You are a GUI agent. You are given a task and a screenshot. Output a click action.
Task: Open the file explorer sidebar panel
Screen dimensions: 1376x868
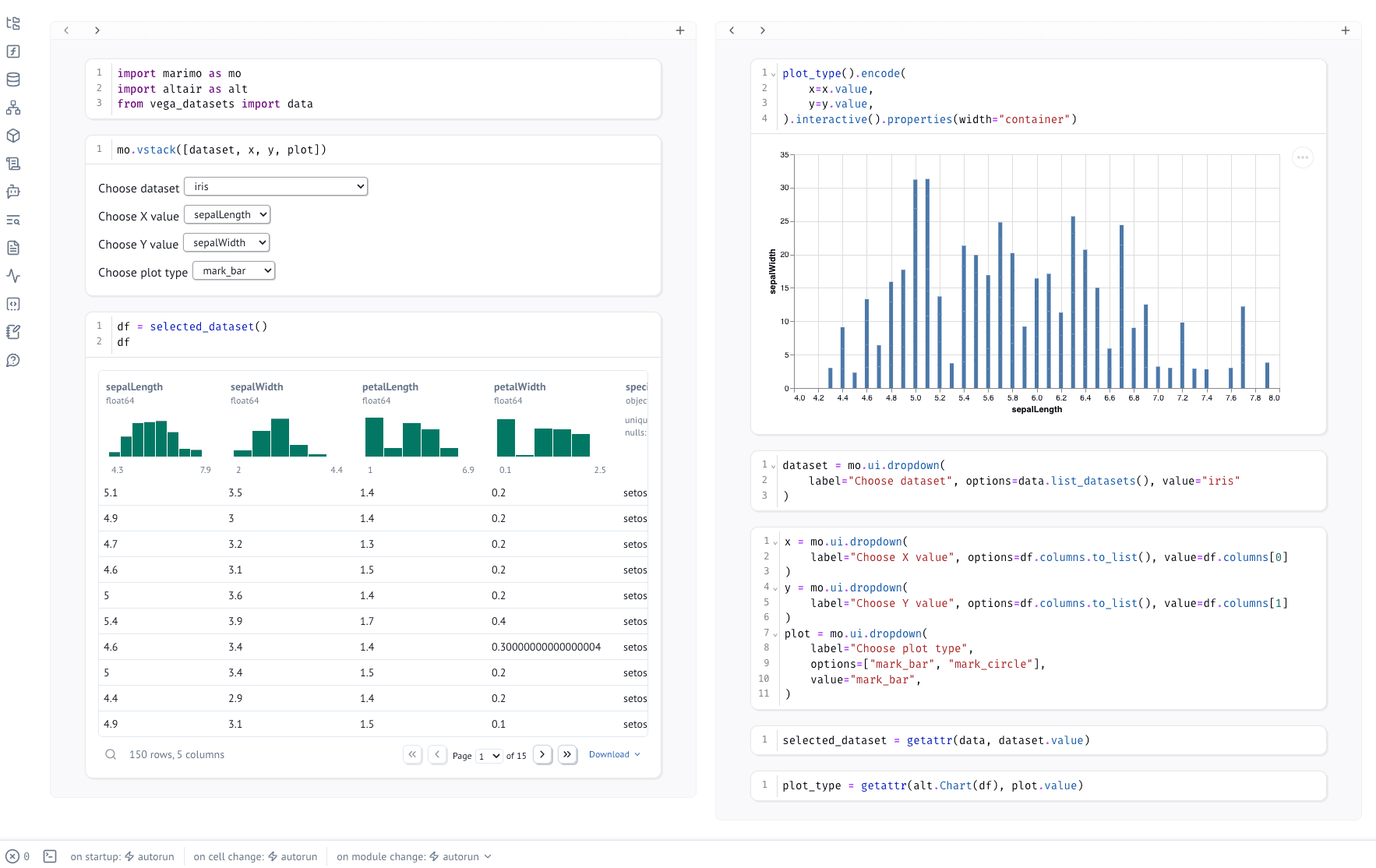(x=13, y=23)
